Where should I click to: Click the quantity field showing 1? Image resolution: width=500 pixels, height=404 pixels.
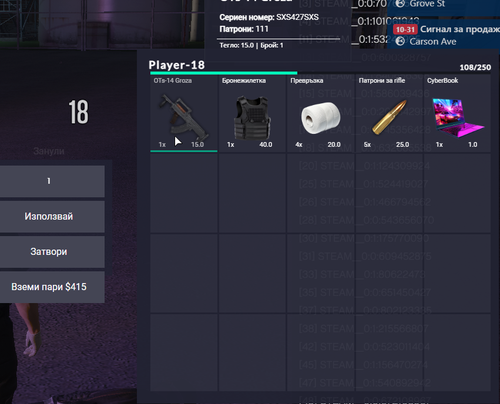point(49,181)
